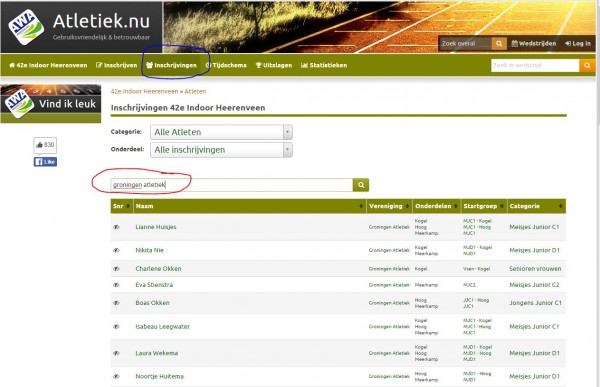This screenshot has width=600, height=387.
Task: Open the Categorie 'Alle Atleten' dropdown
Action: pos(221,132)
